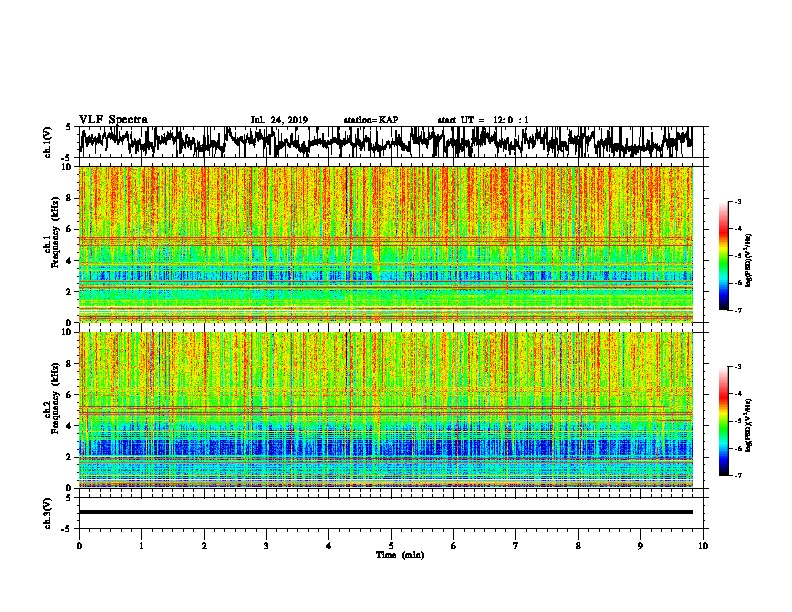Viewport: 792px width, 612px height.
Task: Click time axis tick label 3
Action: click(x=266, y=546)
